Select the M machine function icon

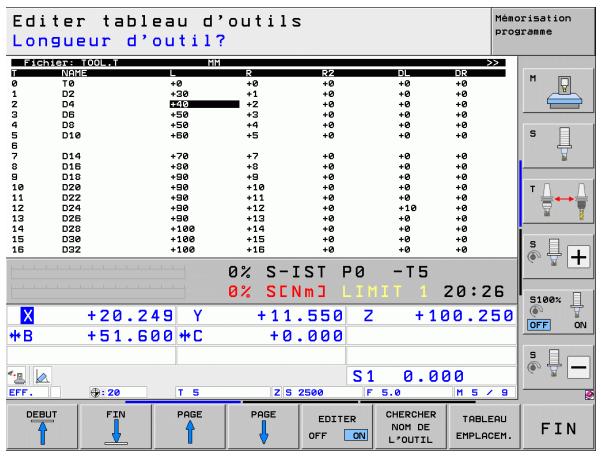pos(558,91)
